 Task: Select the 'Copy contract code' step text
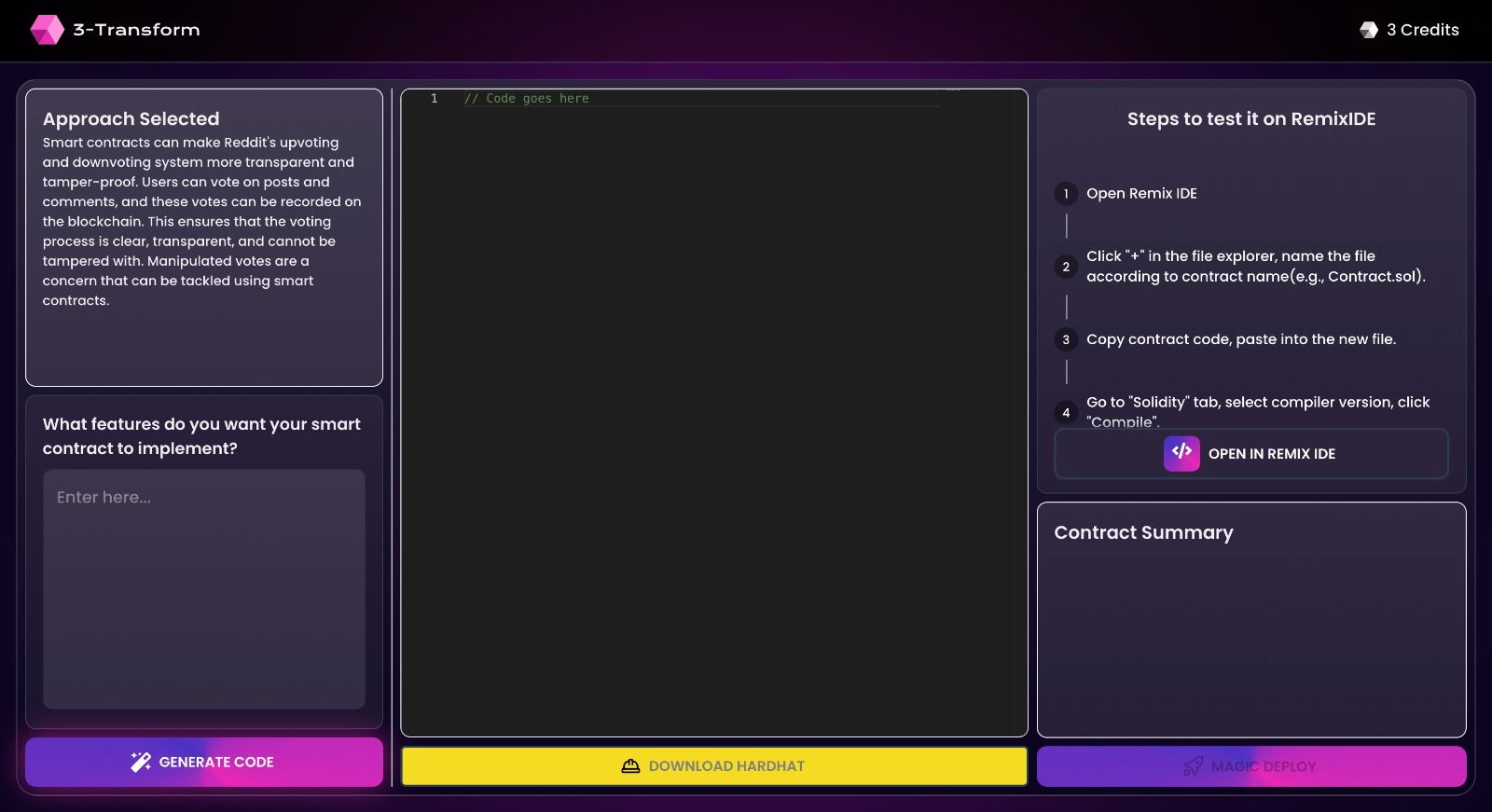(x=1241, y=339)
